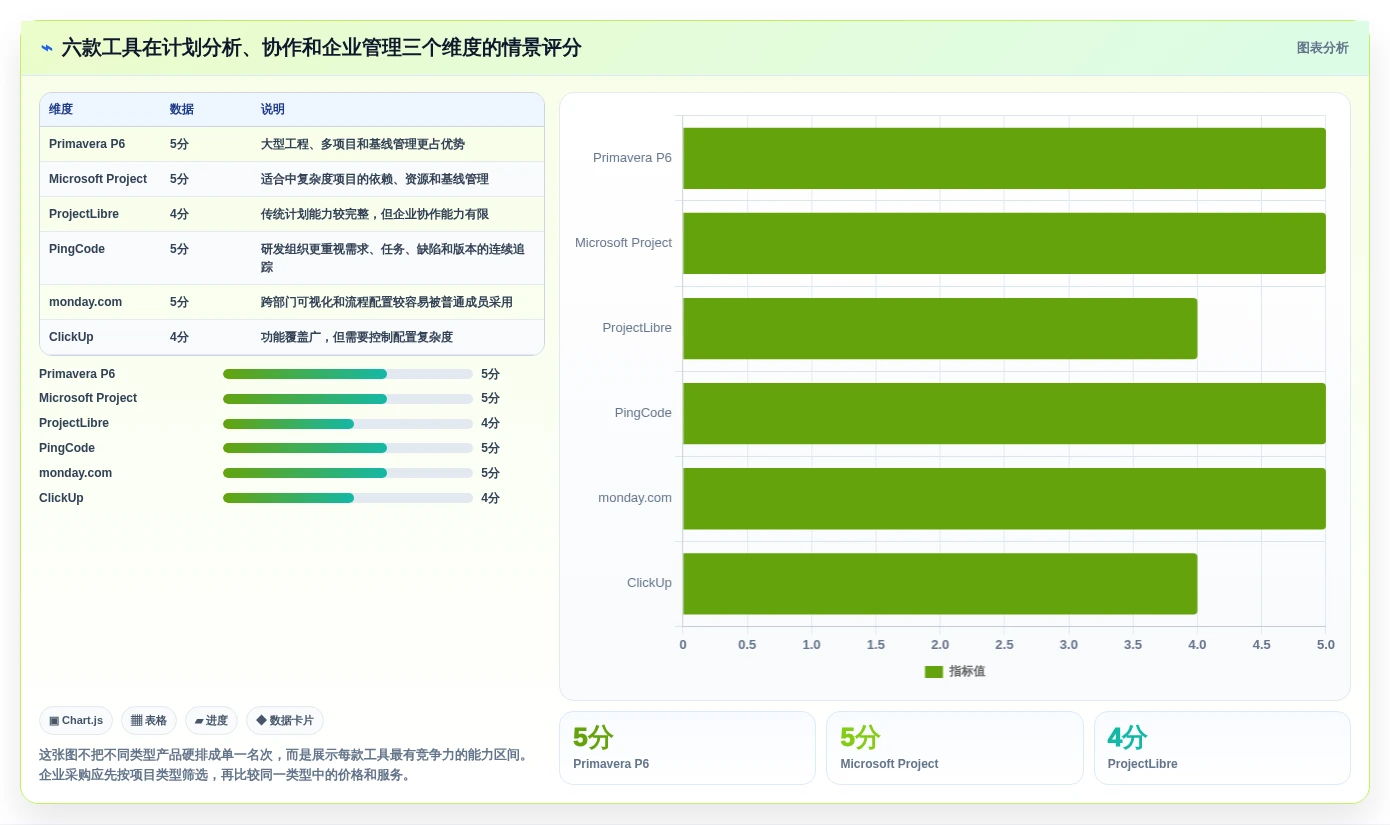Click the blue lightning icon beside the title
Screen dimensions: 1390x825
click(x=47, y=48)
